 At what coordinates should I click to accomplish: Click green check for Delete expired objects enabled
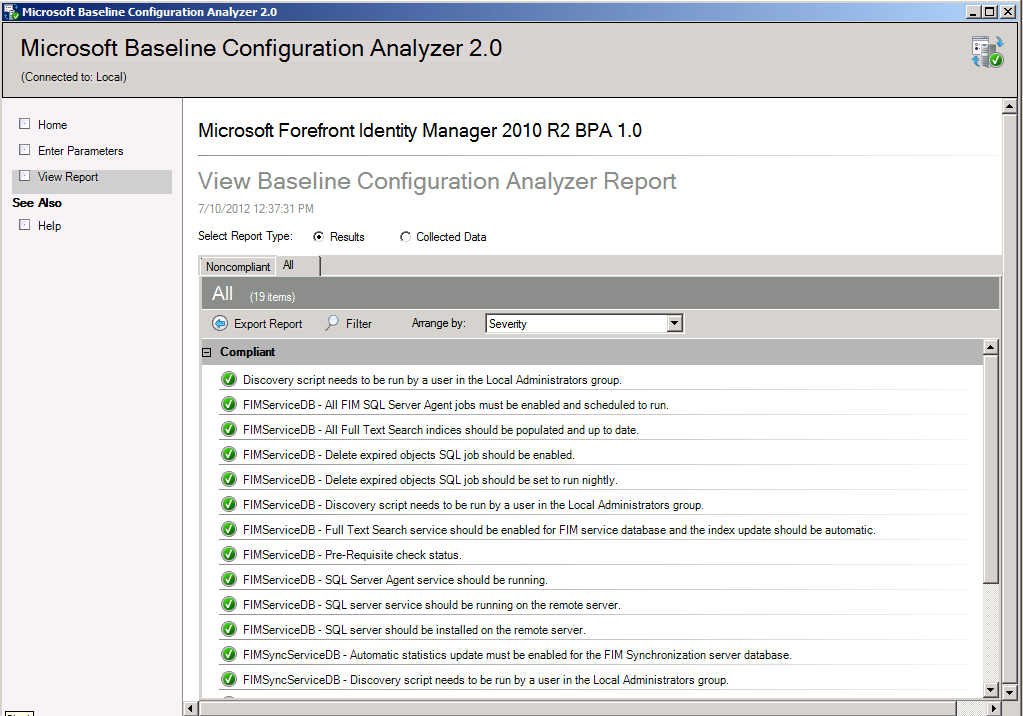229,455
